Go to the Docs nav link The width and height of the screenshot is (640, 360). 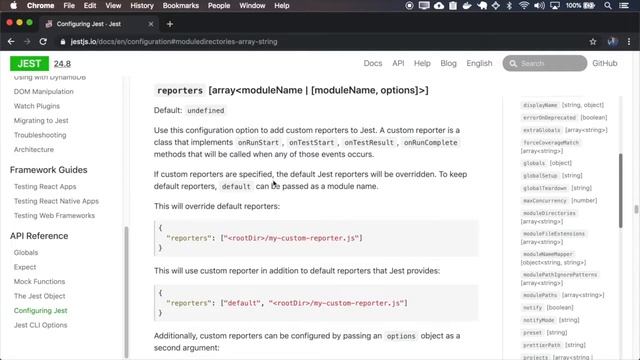pyautogui.click(x=373, y=63)
